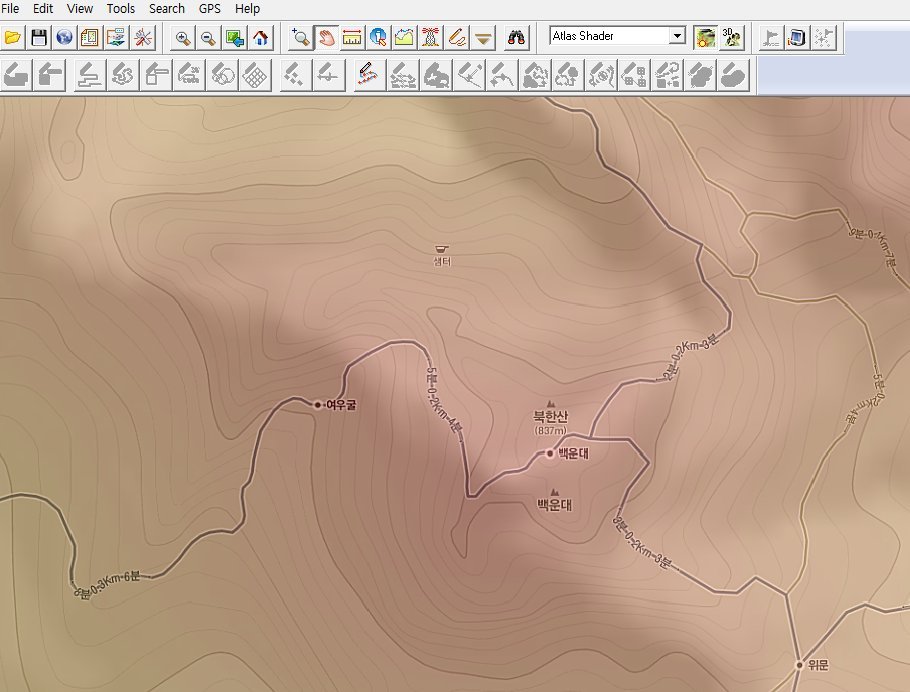The height and width of the screenshot is (692, 910).
Task: Click the Open Data File folder icon
Action: (x=13, y=38)
